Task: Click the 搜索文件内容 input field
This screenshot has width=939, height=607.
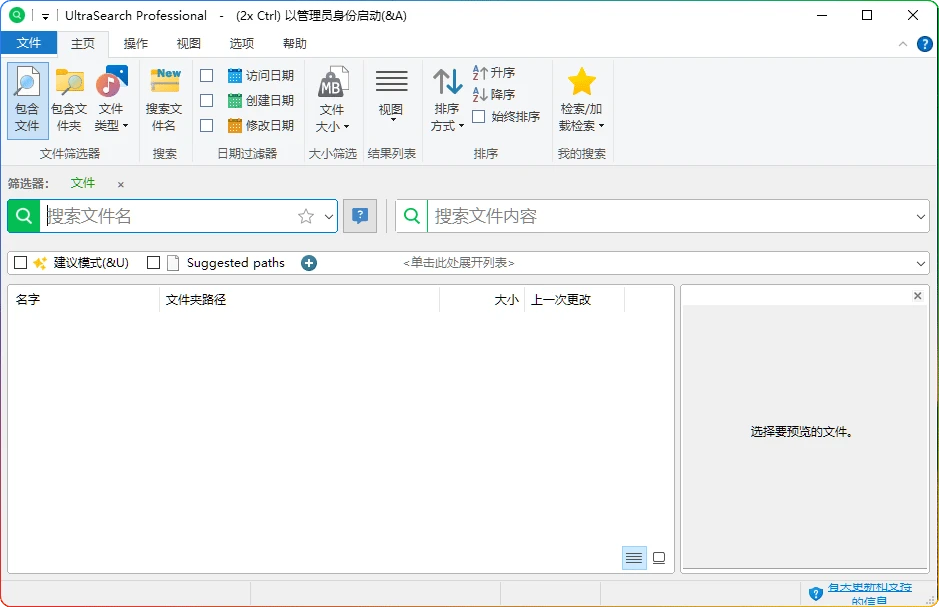Action: (x=670, y=216)
